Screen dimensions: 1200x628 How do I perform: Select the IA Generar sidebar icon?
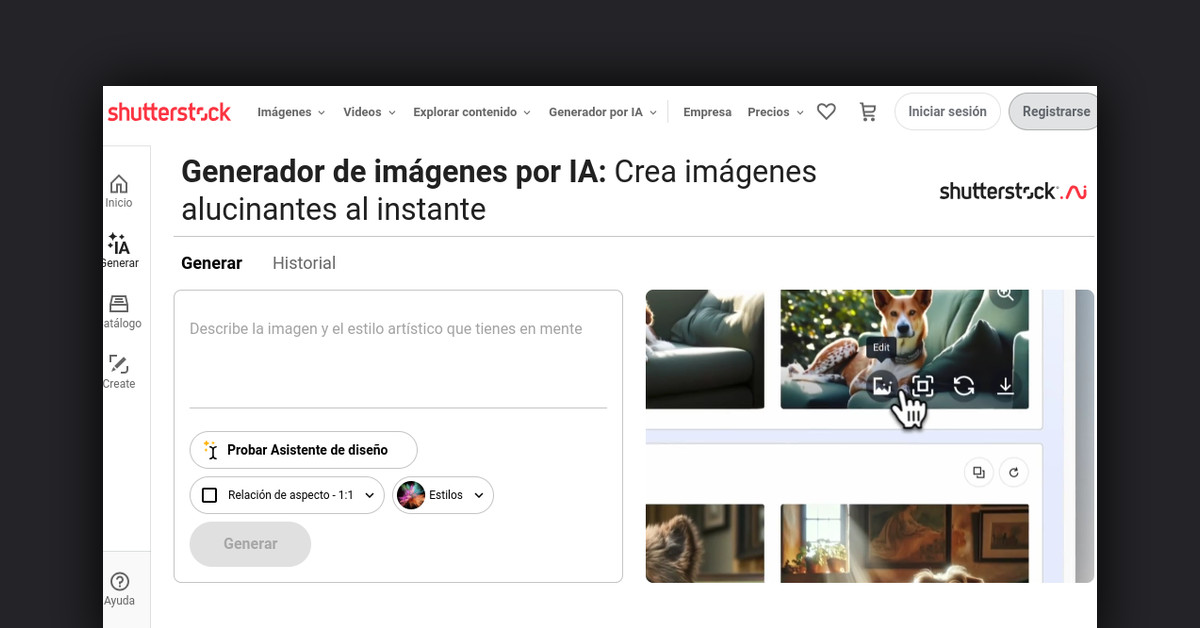[x=119, y=251]
